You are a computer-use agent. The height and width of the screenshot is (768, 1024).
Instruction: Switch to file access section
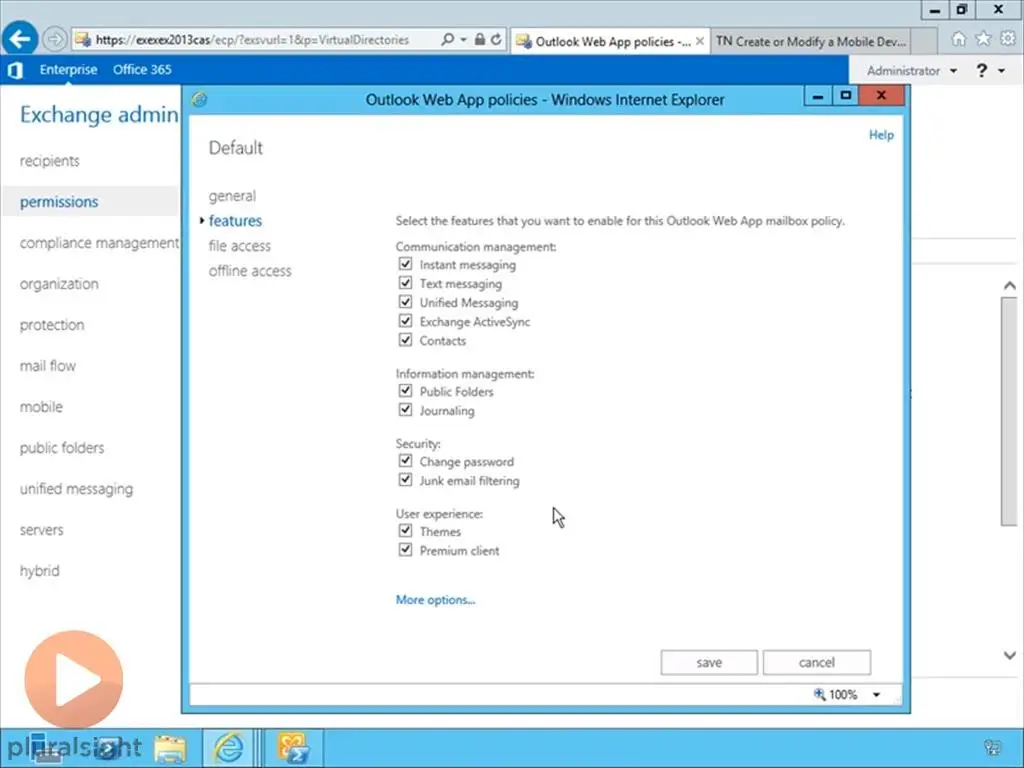(x=240, y=246)
